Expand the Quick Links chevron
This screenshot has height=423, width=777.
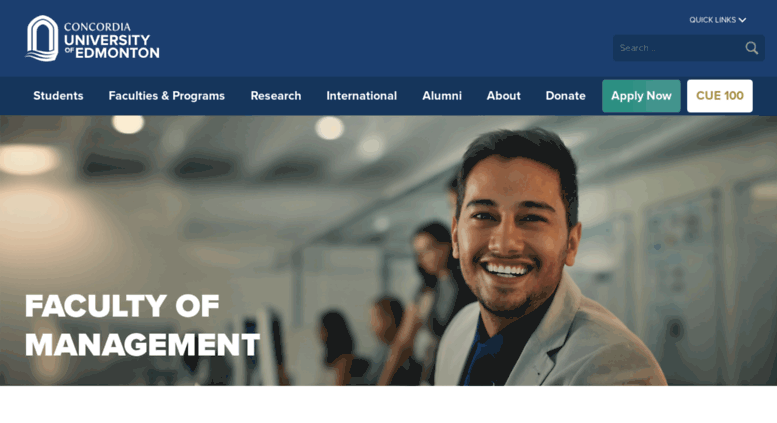pyautogui.click(x=742, y=20)
